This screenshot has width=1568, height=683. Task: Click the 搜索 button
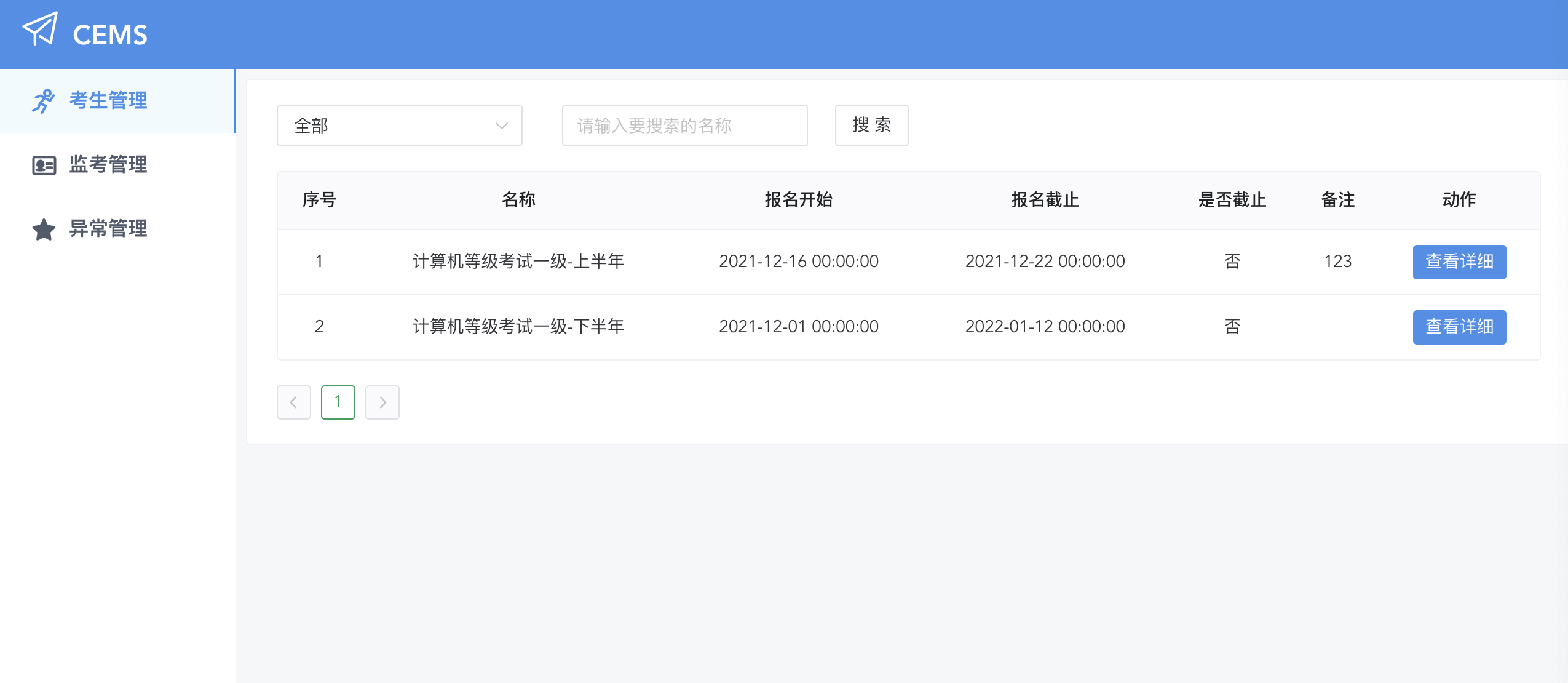pyautogui.click(x=871, y=126)
